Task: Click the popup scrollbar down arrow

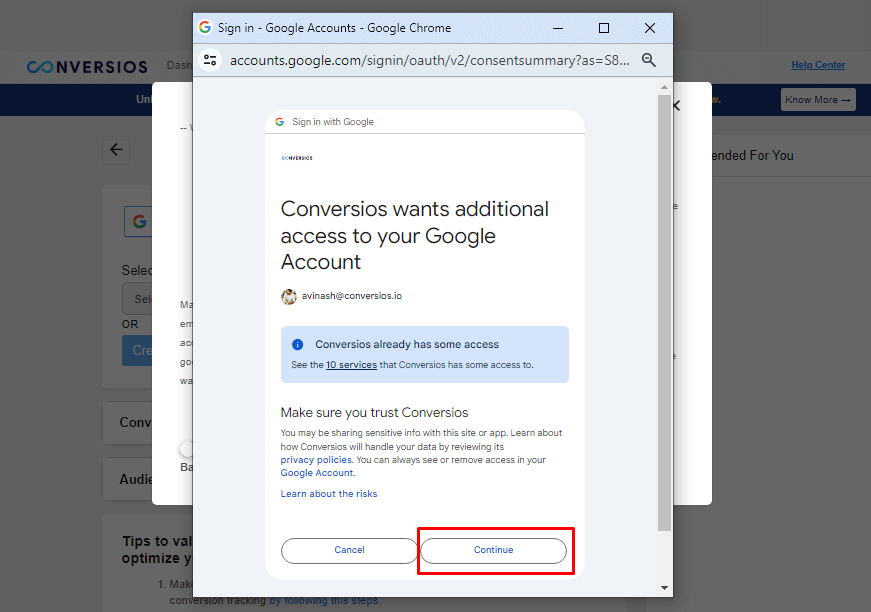Action: tap(664, 588)
